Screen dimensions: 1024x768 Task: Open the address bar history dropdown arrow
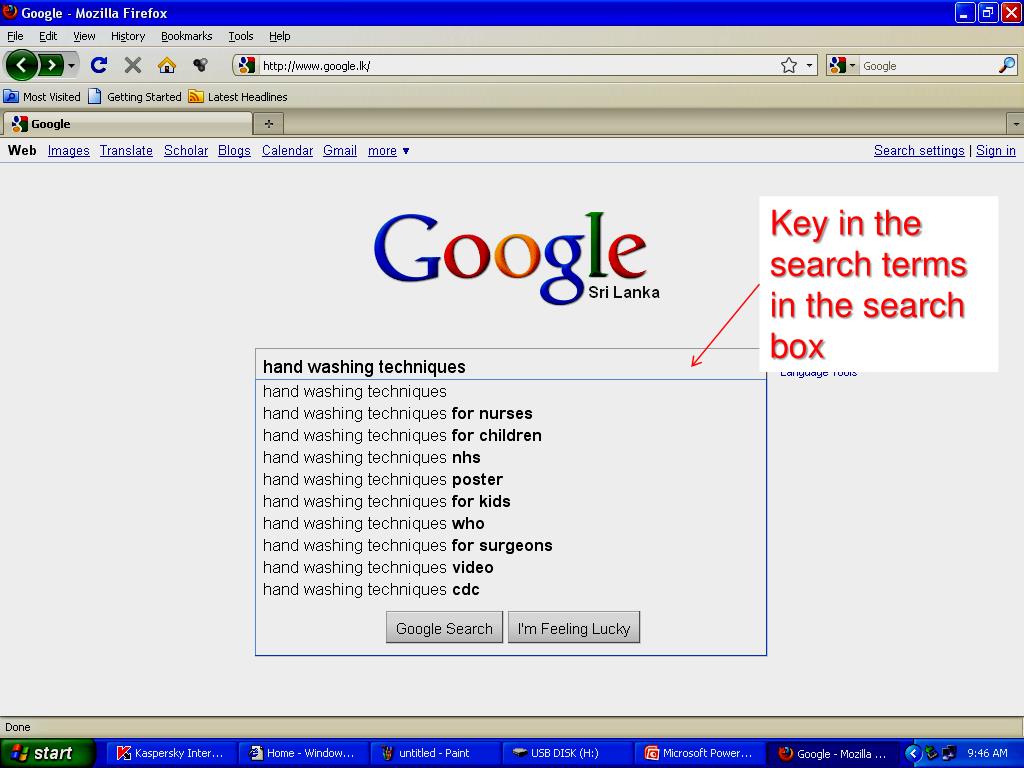click(x=809, y=65)
